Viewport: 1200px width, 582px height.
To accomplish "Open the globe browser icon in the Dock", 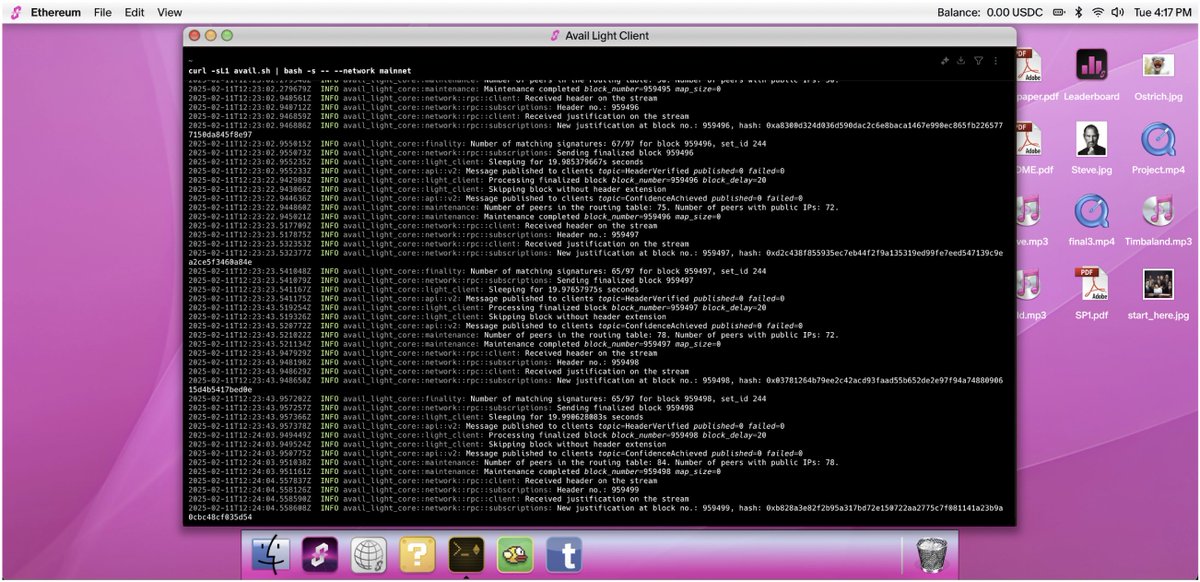I will (x=368, y=554).
